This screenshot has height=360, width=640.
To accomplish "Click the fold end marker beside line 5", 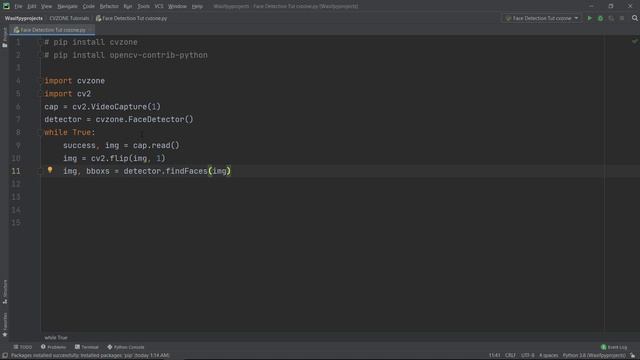I will [40, 94].
